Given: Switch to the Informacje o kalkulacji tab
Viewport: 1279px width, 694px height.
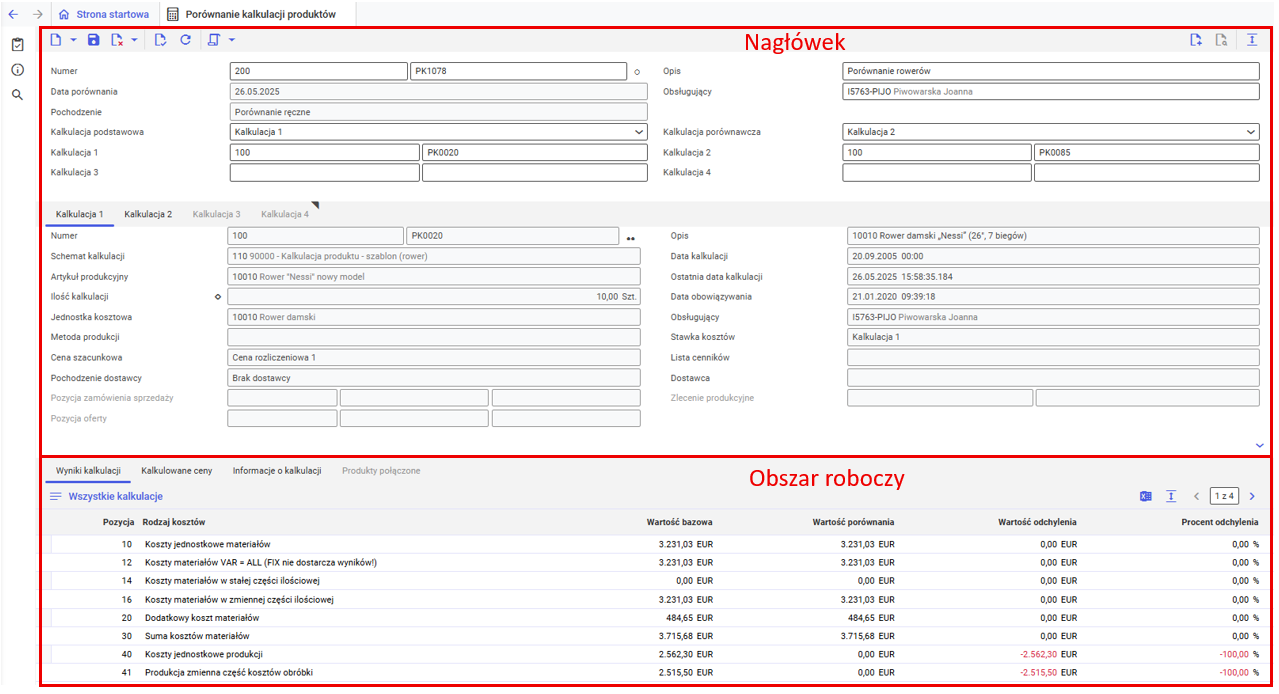Looking at the screenshot, I should pos(277,470).
